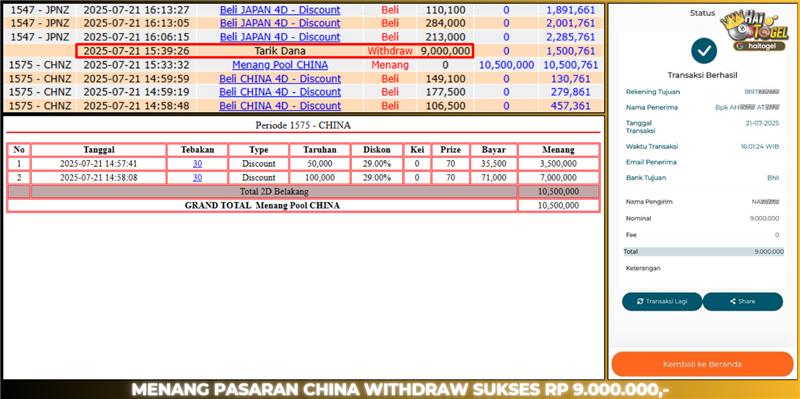Screen dimensions: 800x399
Task: Click the Bayar column header
Action: [493, 149]
